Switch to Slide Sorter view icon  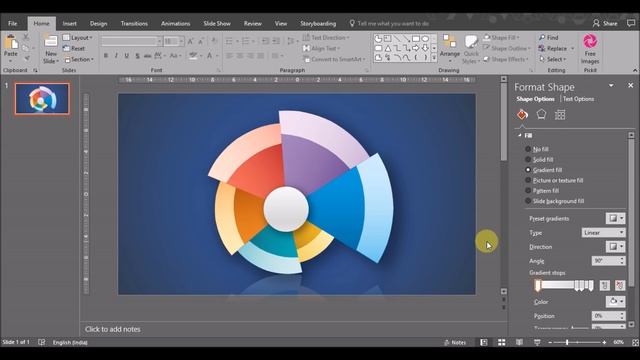coord(502,342)
